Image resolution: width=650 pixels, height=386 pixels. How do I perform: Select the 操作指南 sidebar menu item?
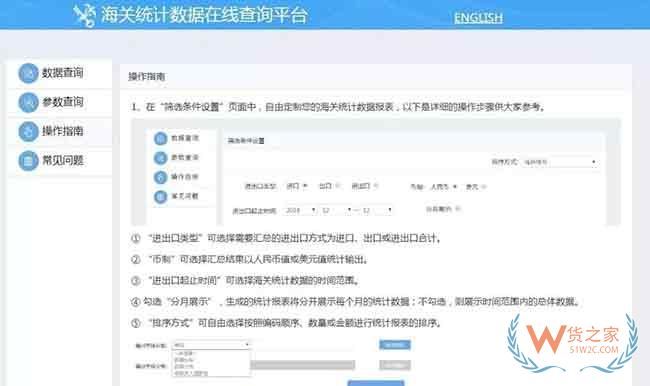click(60, 131)
